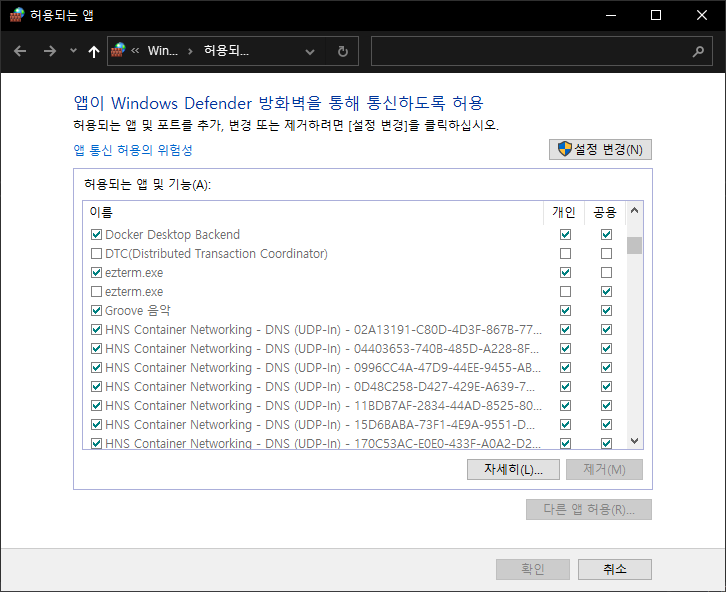Toggle Docker Desktop Backend 개인 checkbox
Viewport: 726px width, 592px height.
pyautogui.click(x=565, y=235)
